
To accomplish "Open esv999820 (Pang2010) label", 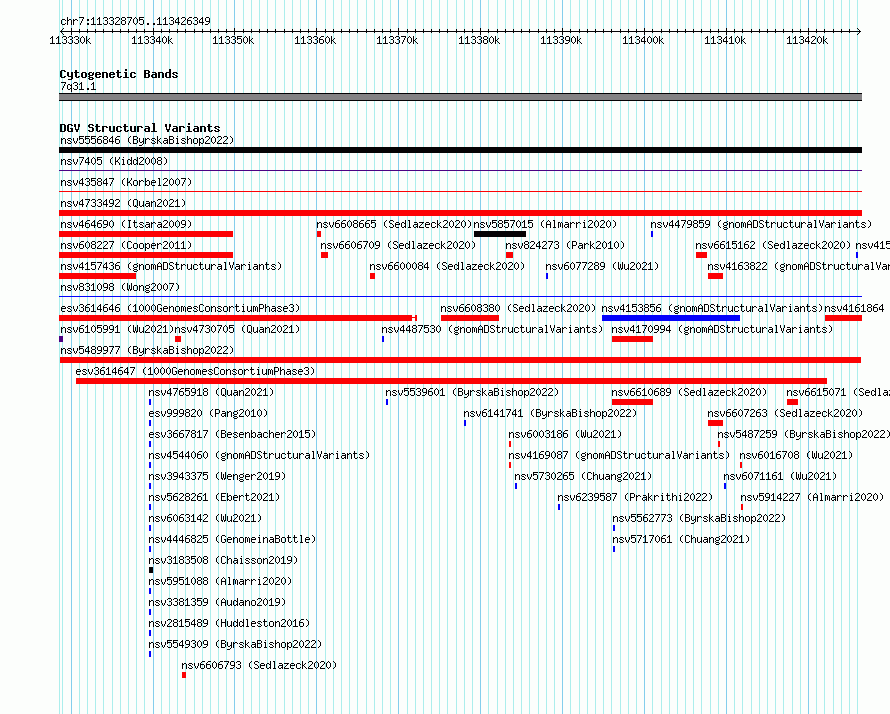I will click(208, 413).
